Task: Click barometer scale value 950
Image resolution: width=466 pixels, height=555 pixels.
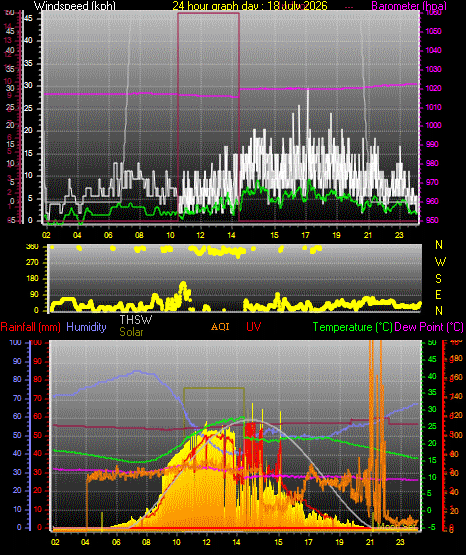Action: 432,220
